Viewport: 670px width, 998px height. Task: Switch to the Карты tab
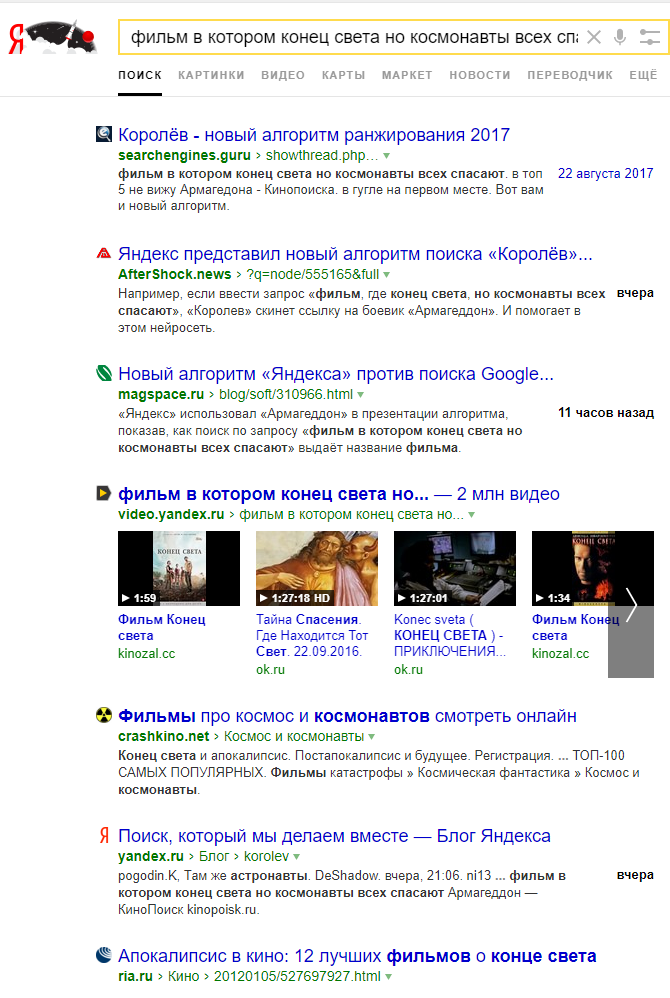pos(344,75)
